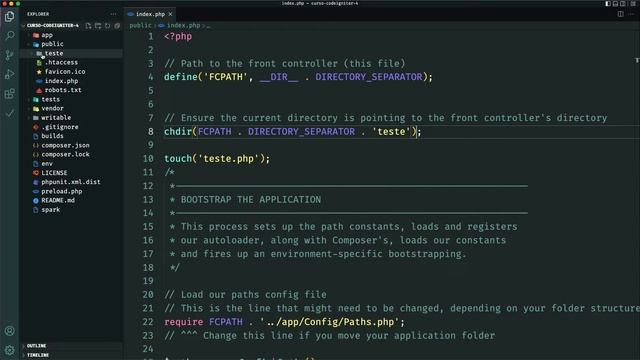Collapse the public folder
This screenshot has height=360, width=640.
[x=52, y=44]
